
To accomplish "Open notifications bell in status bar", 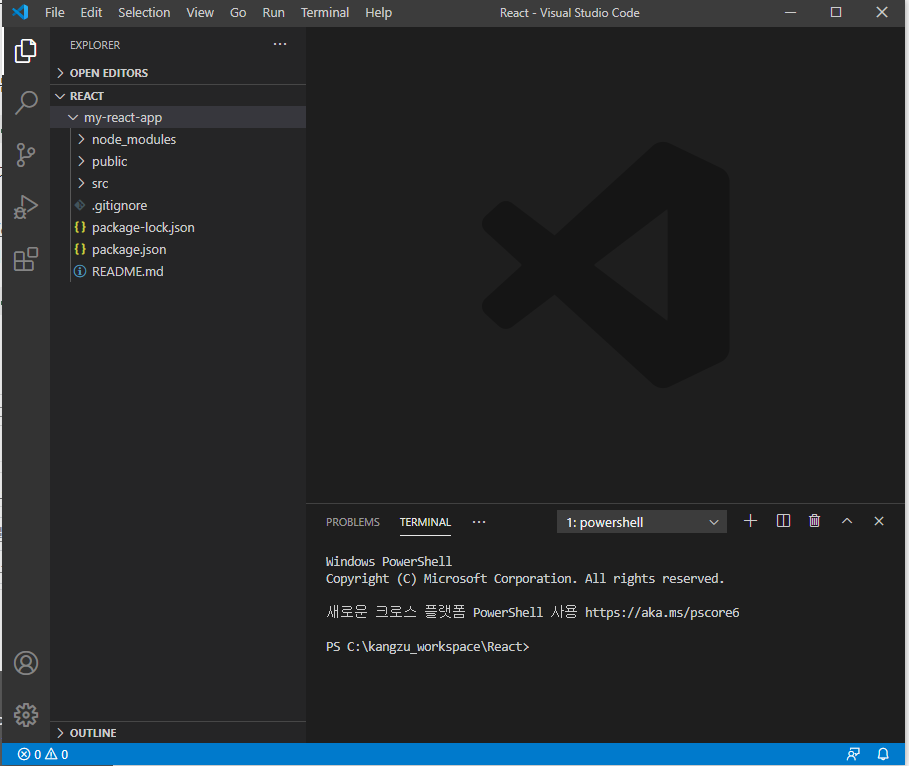I will [x=883, y=754].
